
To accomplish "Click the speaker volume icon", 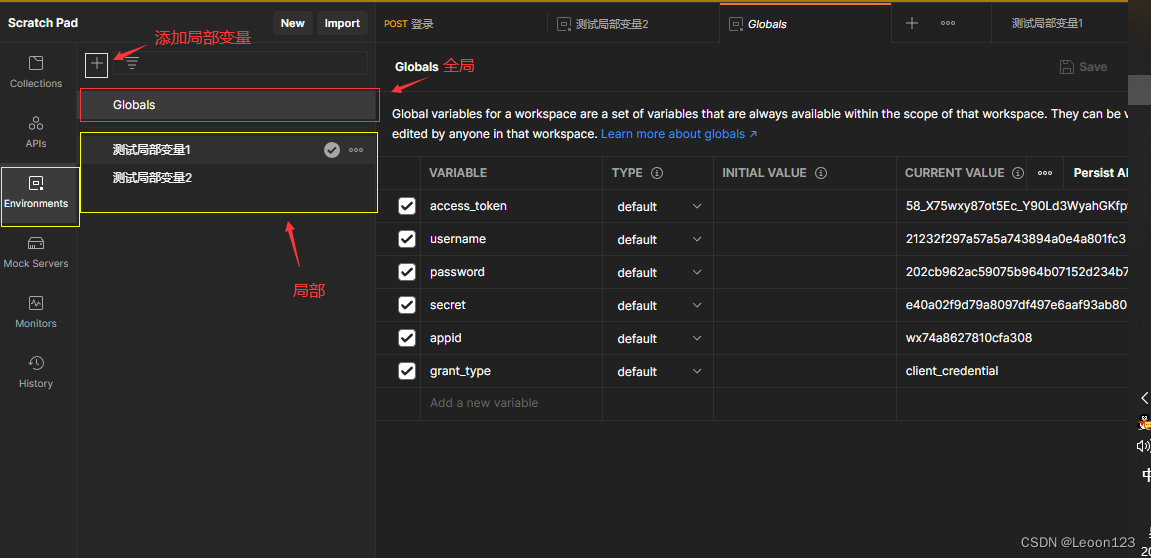I will click(1144, 446).
